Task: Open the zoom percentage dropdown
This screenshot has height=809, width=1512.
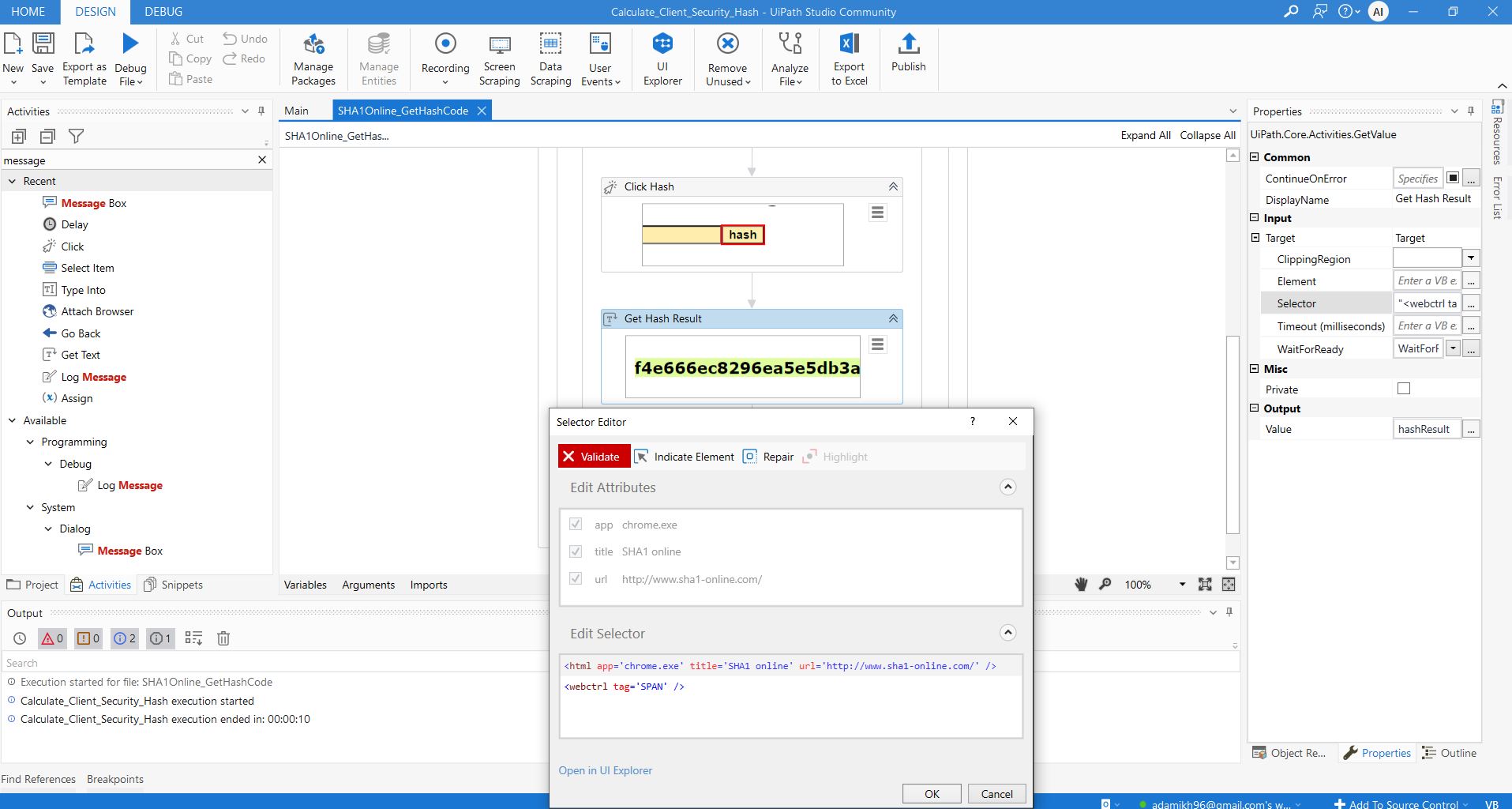Action: tap(1182, 585)
